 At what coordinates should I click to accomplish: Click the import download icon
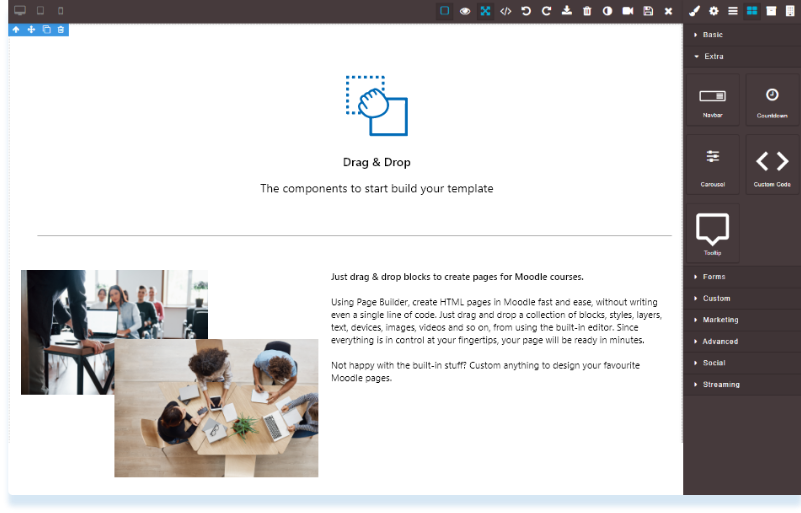point(567,11)
